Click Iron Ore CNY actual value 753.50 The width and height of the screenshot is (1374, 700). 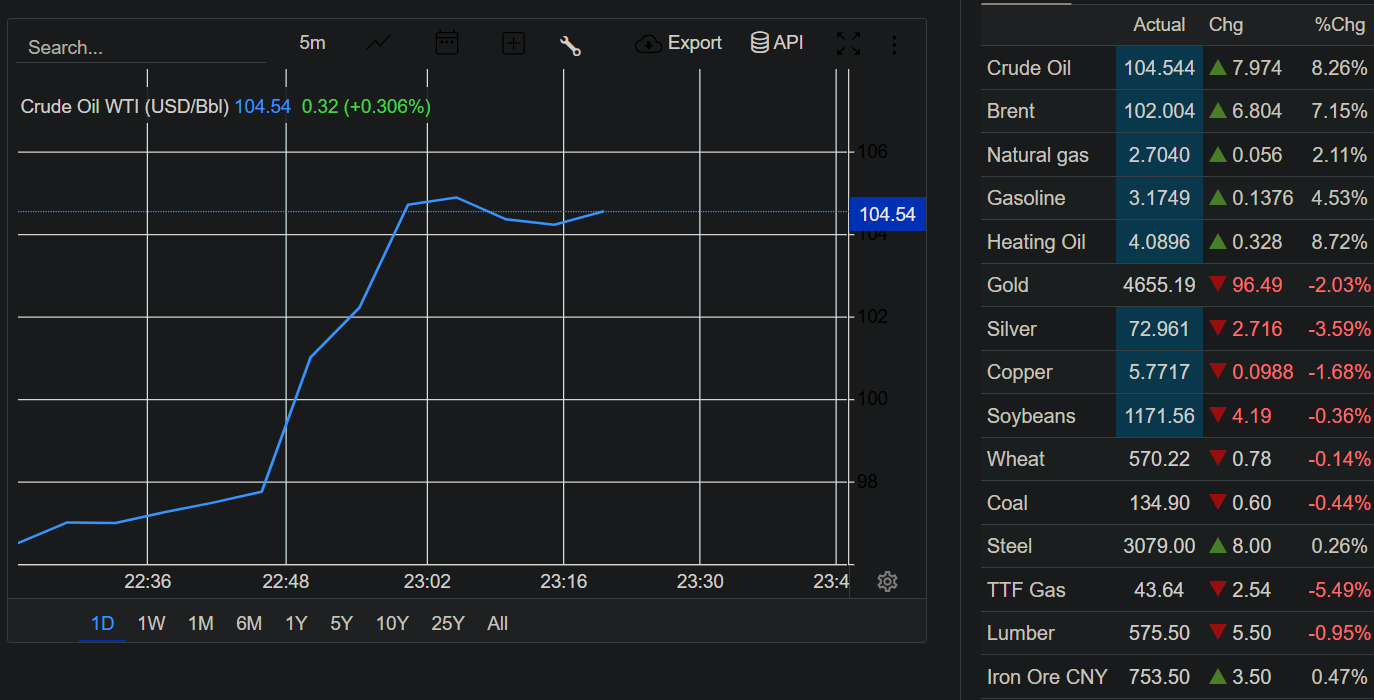point(1159,677)
